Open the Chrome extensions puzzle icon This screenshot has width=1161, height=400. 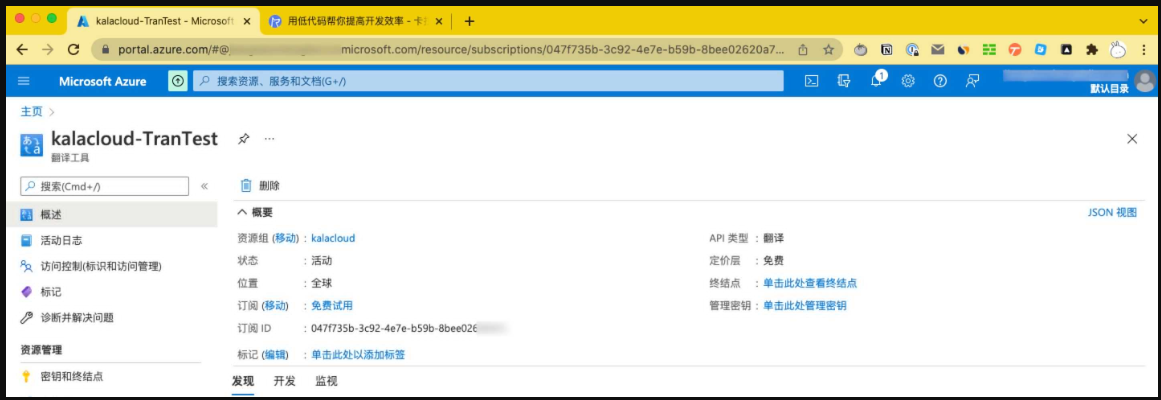[x=1091, y=50]
